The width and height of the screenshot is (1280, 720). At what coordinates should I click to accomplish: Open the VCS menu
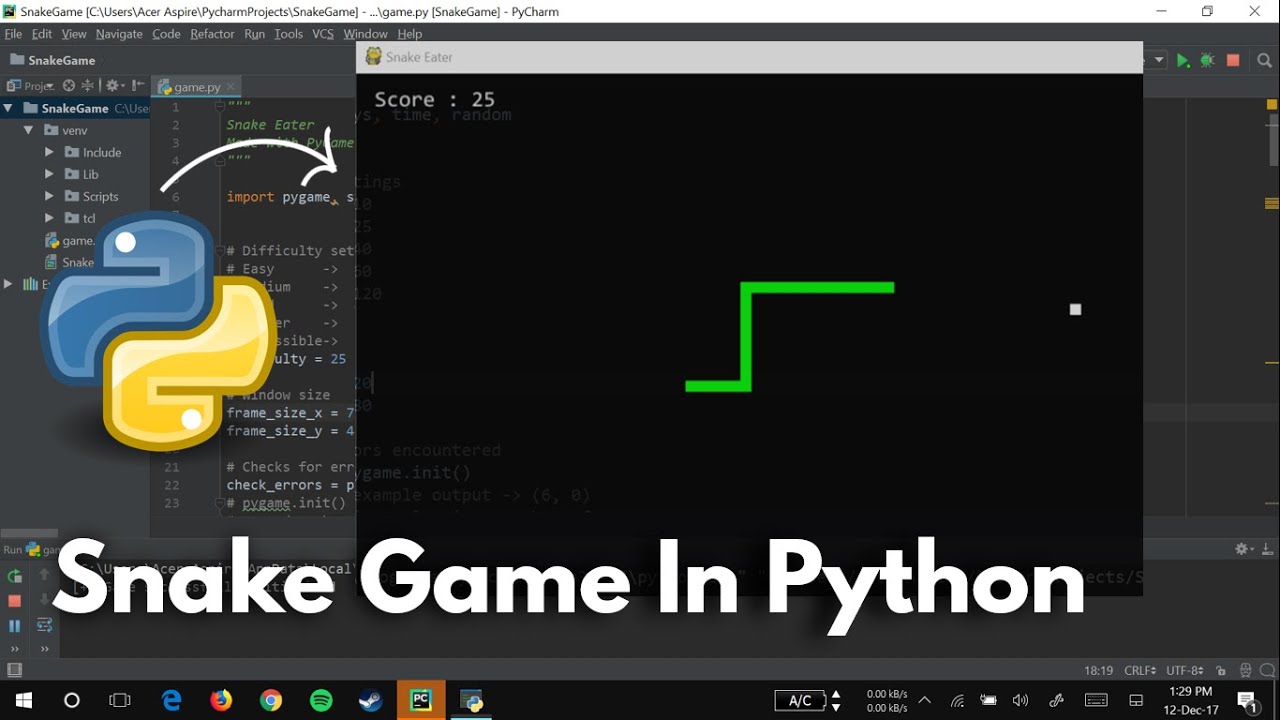click(x=323, y=34)
